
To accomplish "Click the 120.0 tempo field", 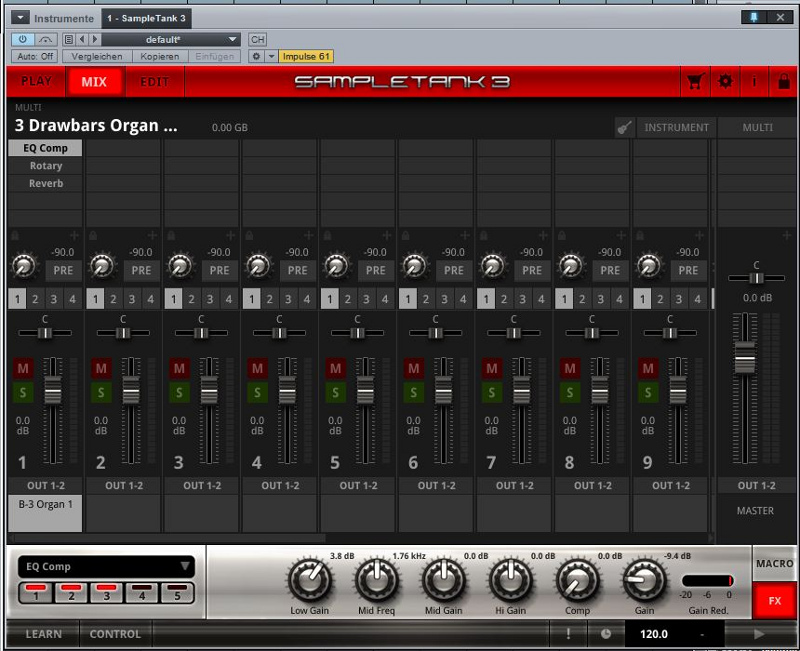I will tap(654, 634).
